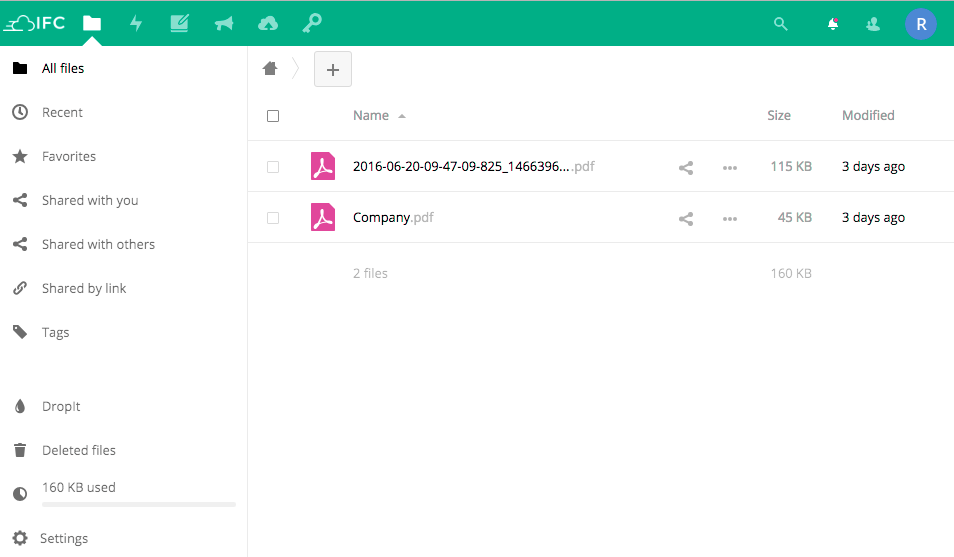Viewport: 954px width, 557px height.
Task: Go to home folder breadcrumb icon
Action: point(269,68)
